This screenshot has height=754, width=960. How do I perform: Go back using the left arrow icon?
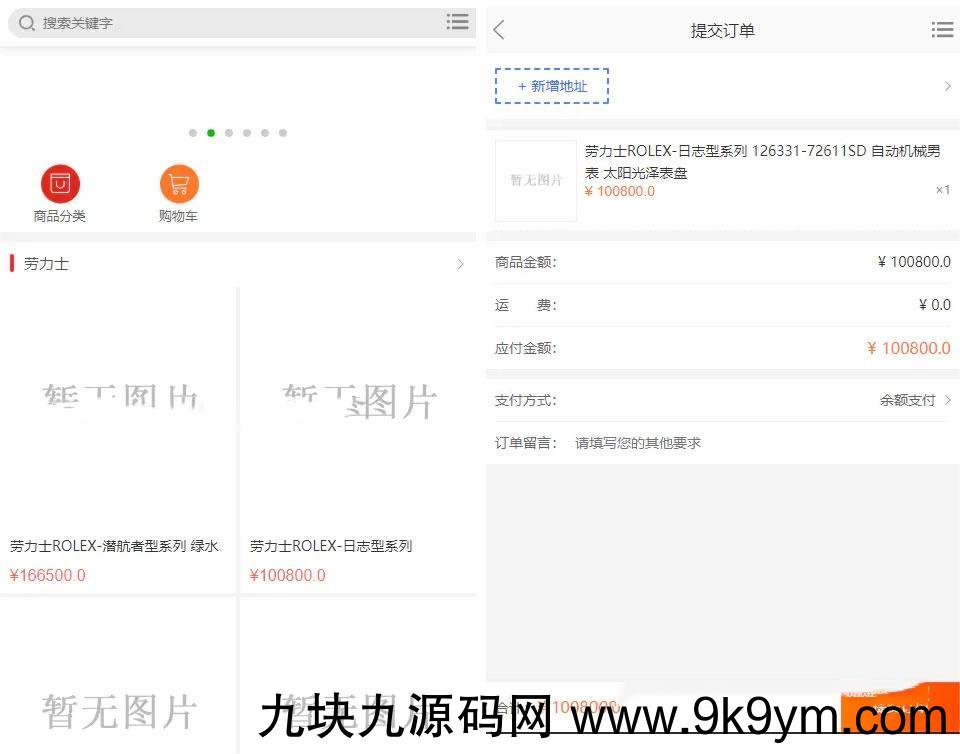coord(500,31)
